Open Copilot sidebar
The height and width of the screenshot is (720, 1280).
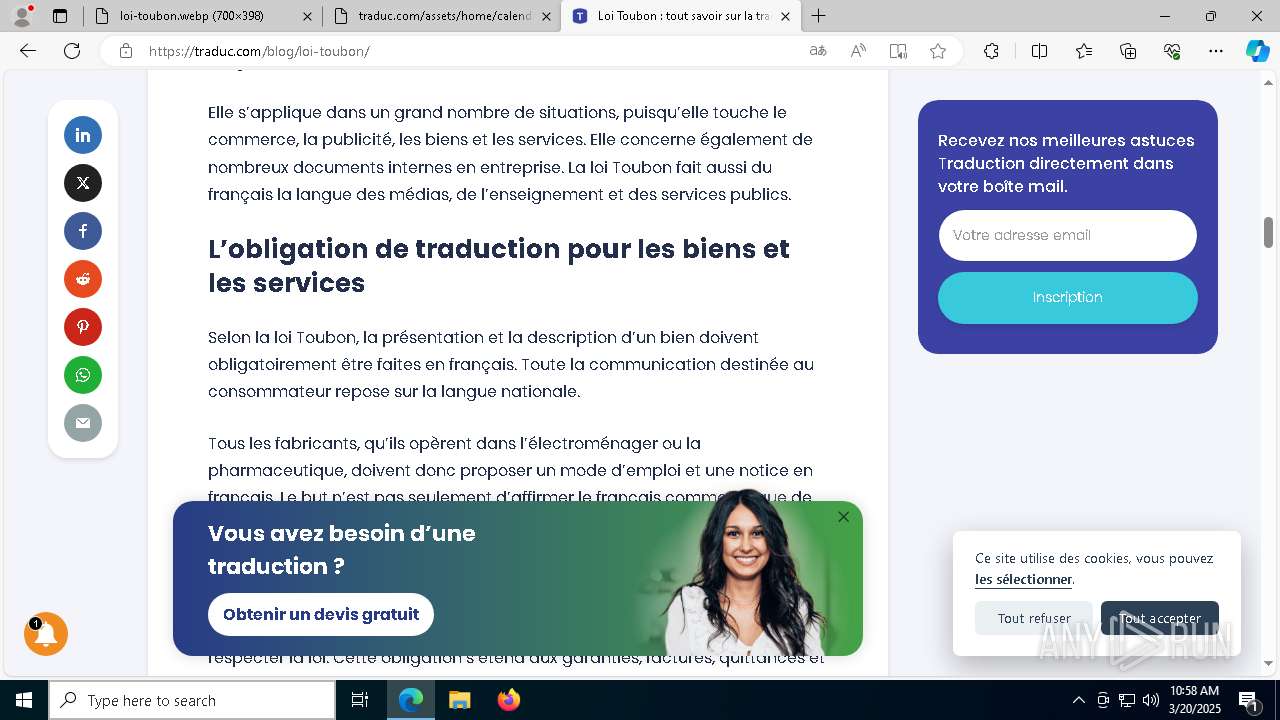(x=1257, y=51)
